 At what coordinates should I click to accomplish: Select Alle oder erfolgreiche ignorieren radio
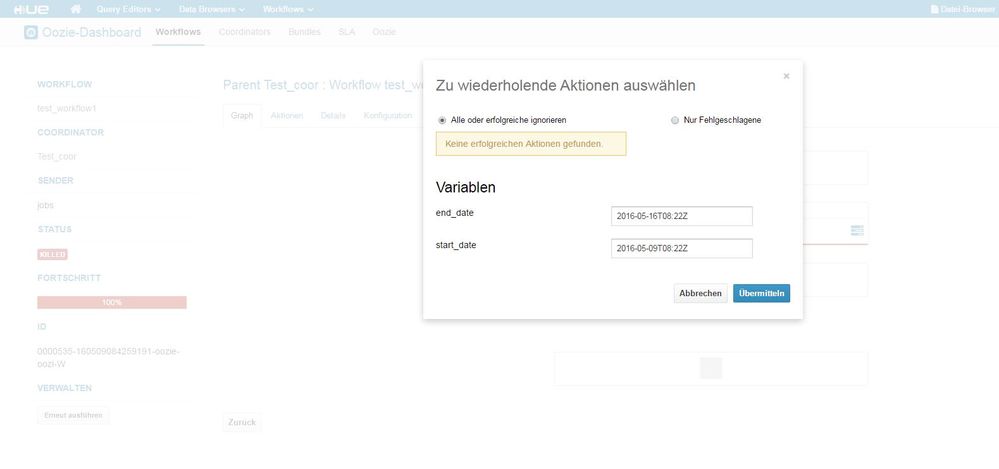point(442,120)
